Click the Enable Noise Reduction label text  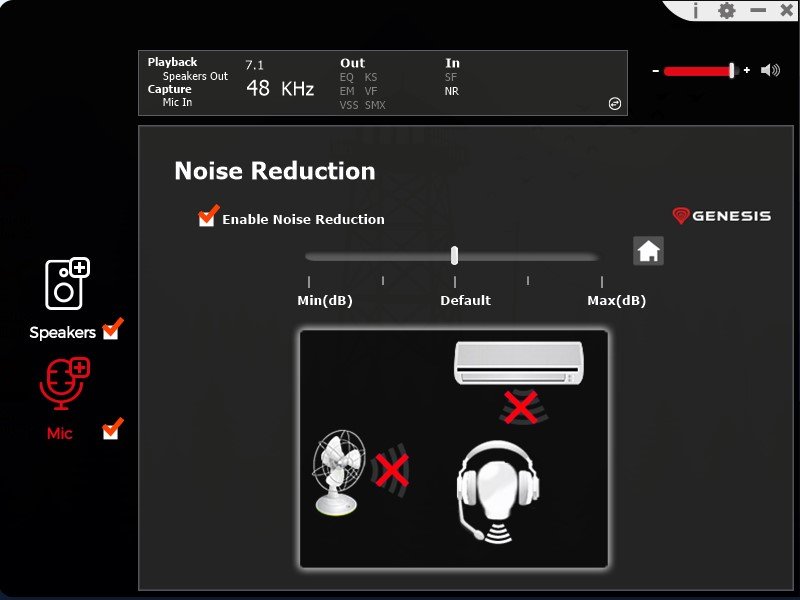(304, 219)
